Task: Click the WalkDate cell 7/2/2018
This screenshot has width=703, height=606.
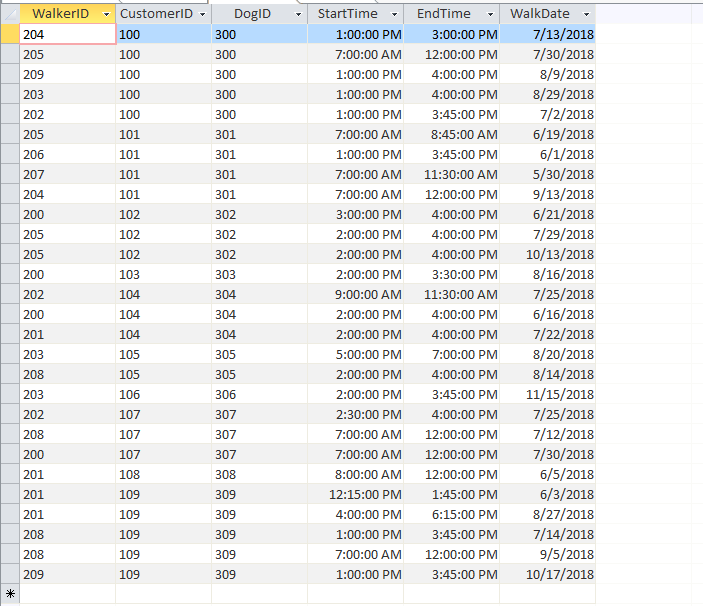Action: coord(547,114)
